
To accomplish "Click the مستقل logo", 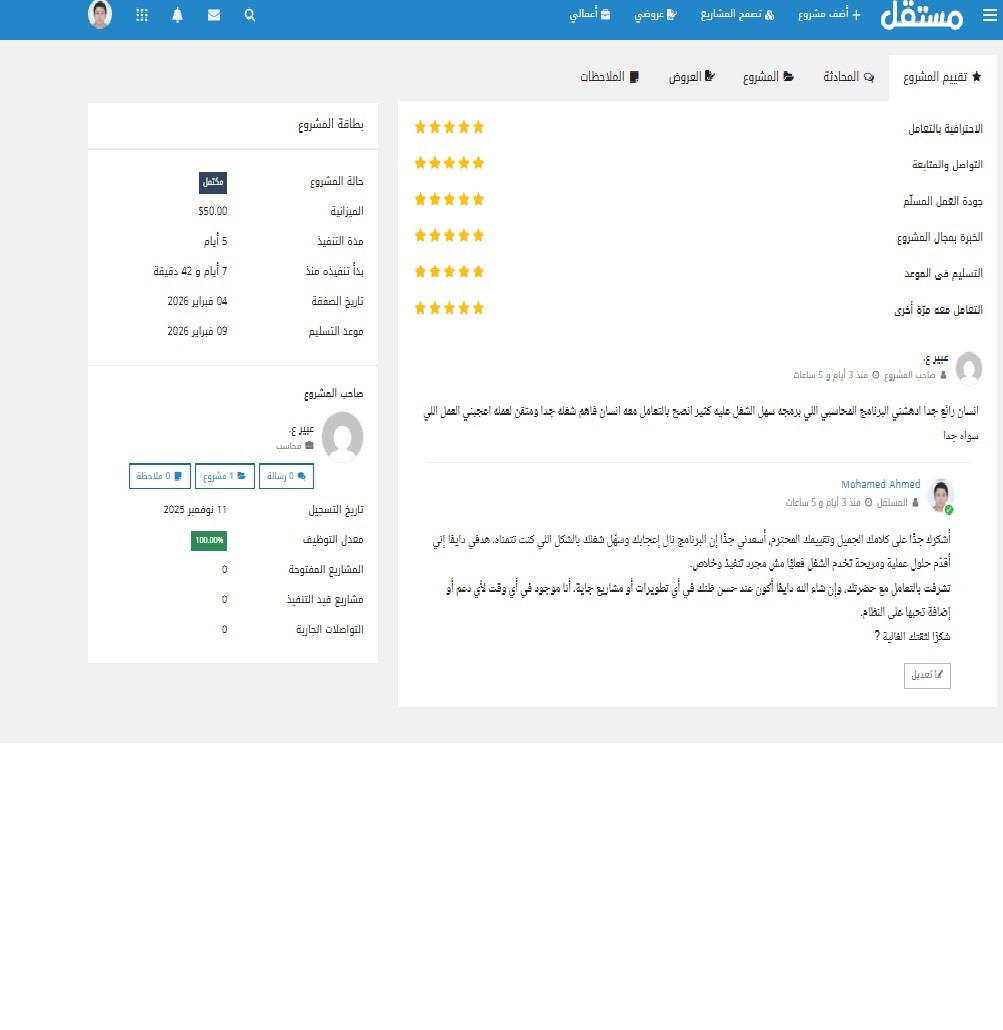I will (922, 15).
